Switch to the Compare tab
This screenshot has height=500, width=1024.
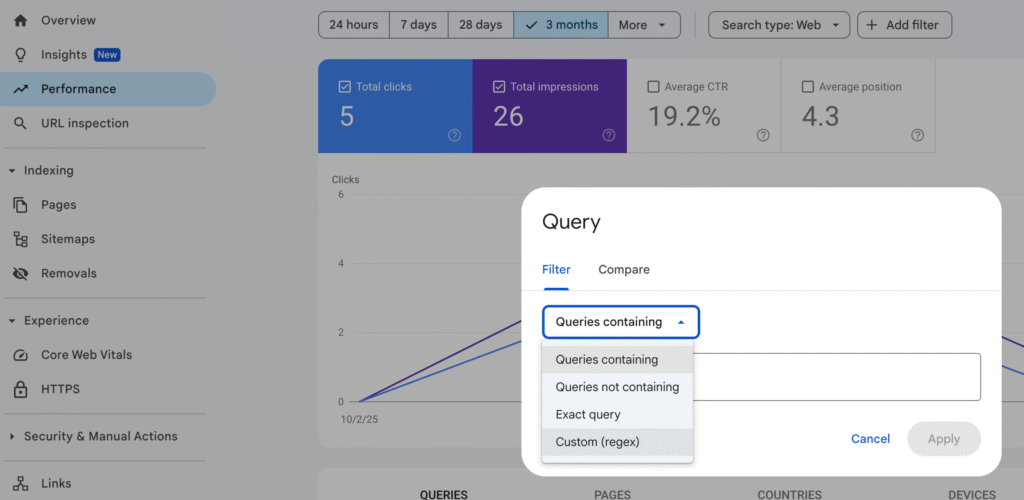(624, 270)
